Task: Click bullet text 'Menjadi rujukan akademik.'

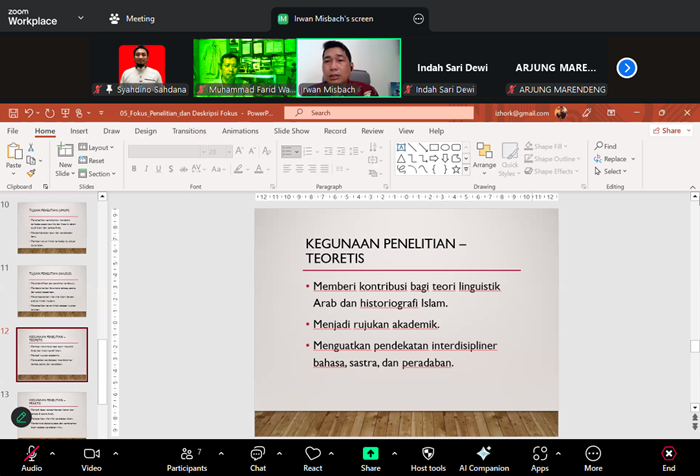Action: click(x=376, y=324)
